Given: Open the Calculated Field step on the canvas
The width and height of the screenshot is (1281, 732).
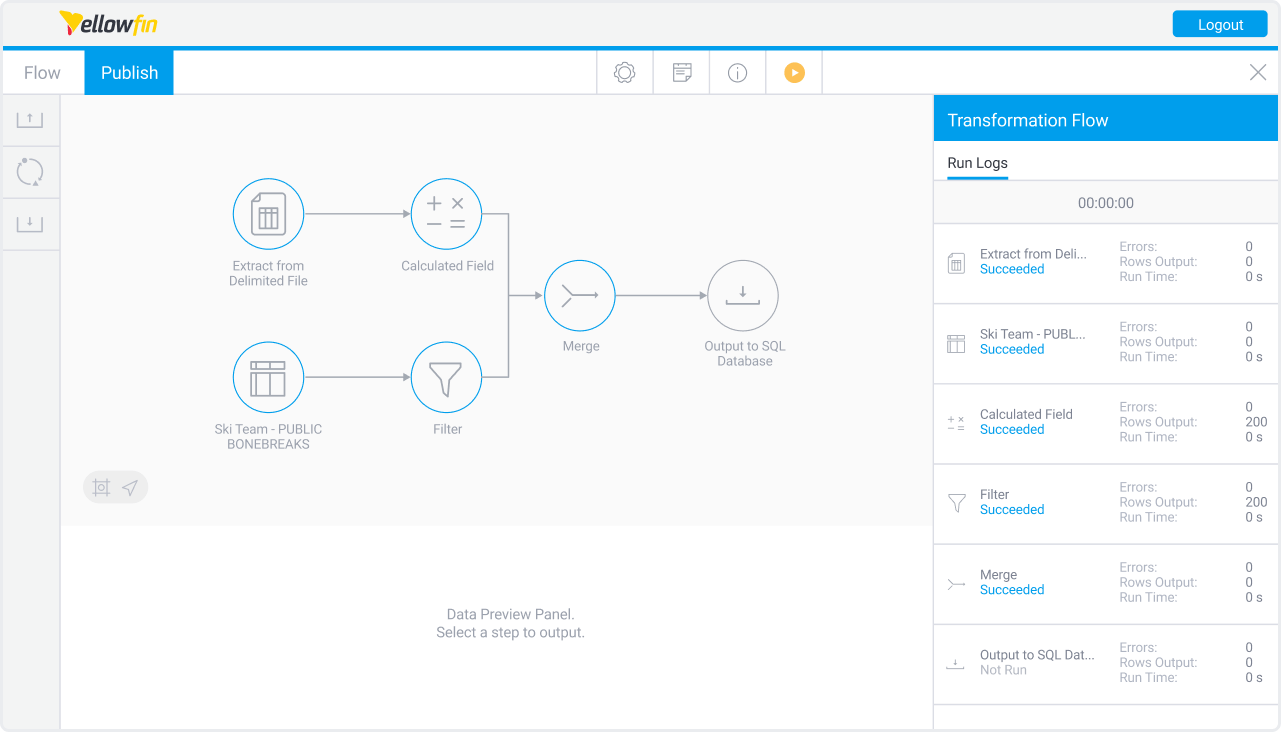Looking at the screenshot, I should click(x=446, y=213).
